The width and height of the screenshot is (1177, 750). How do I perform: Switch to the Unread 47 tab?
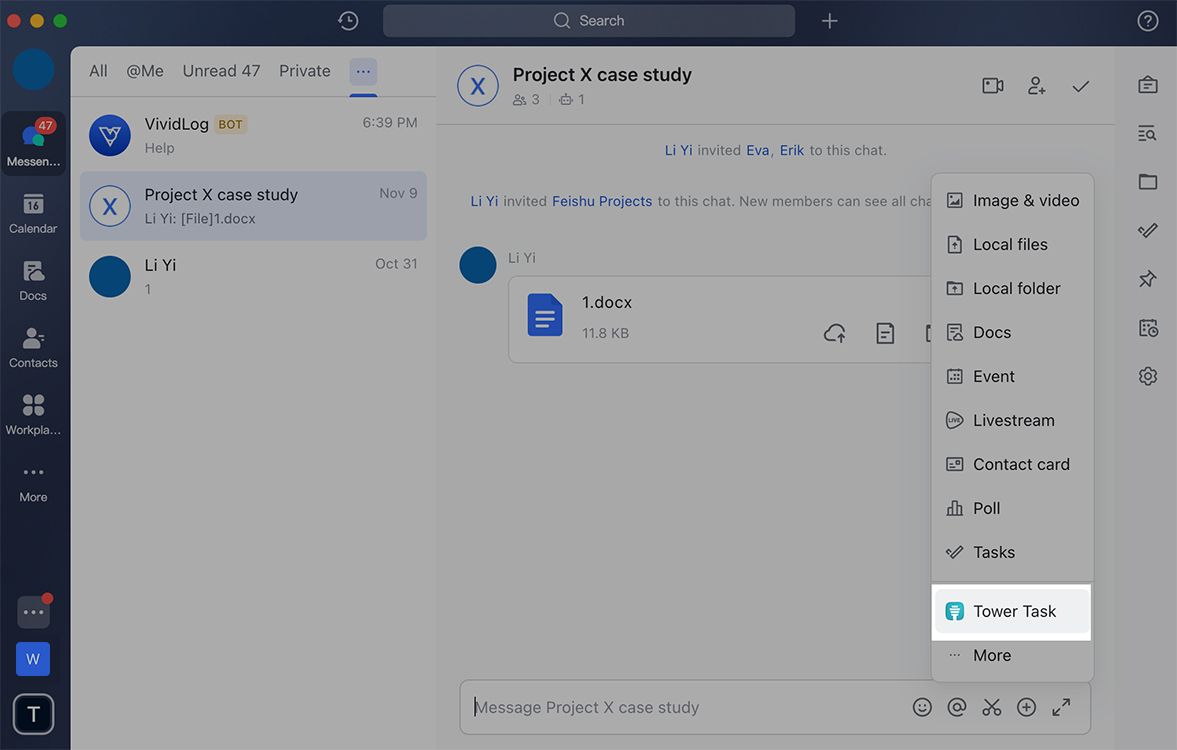221,71
